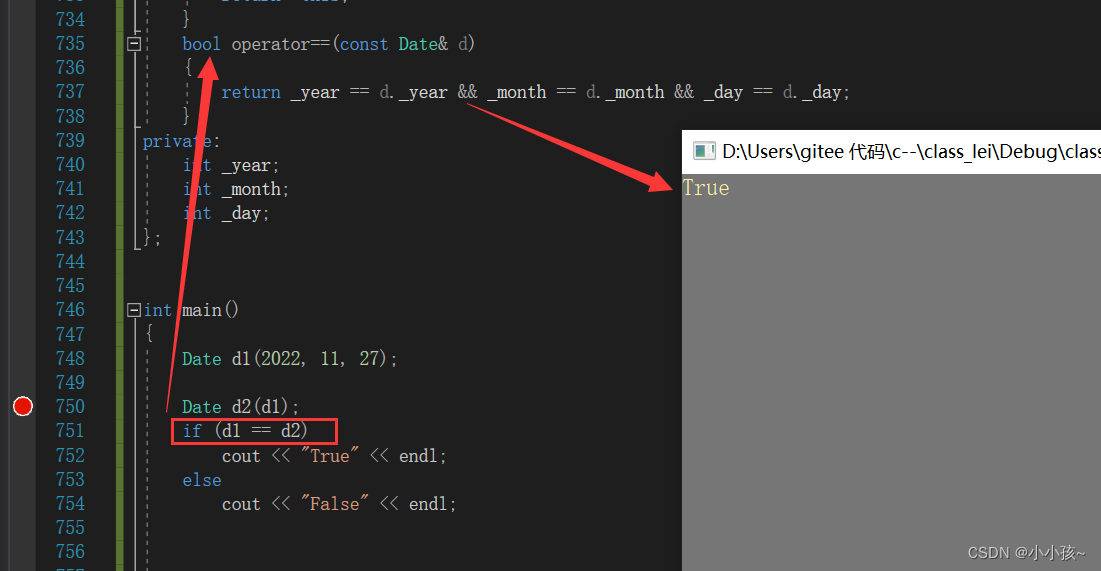Click d._month in the return statement
The height and width of the screenshot is (571, 1101).
click(625, 92)
